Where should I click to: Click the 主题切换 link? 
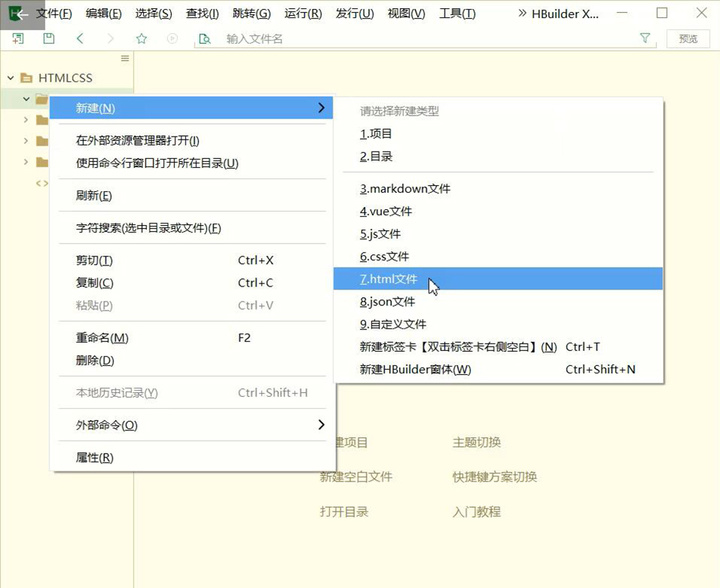[477, 442]
